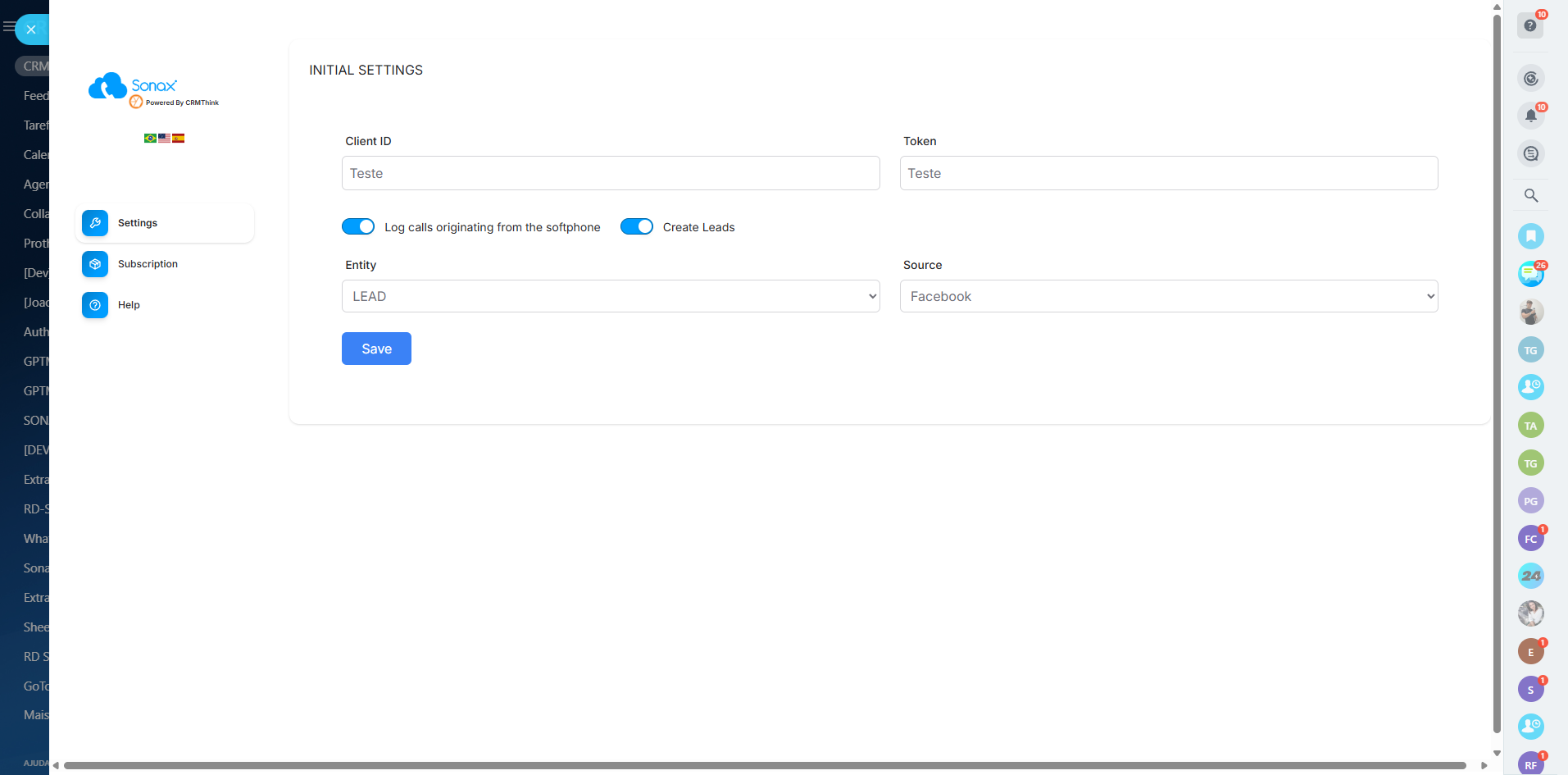Click the Save button
This screenshot has height=775, width=1568.
[376, 349]
